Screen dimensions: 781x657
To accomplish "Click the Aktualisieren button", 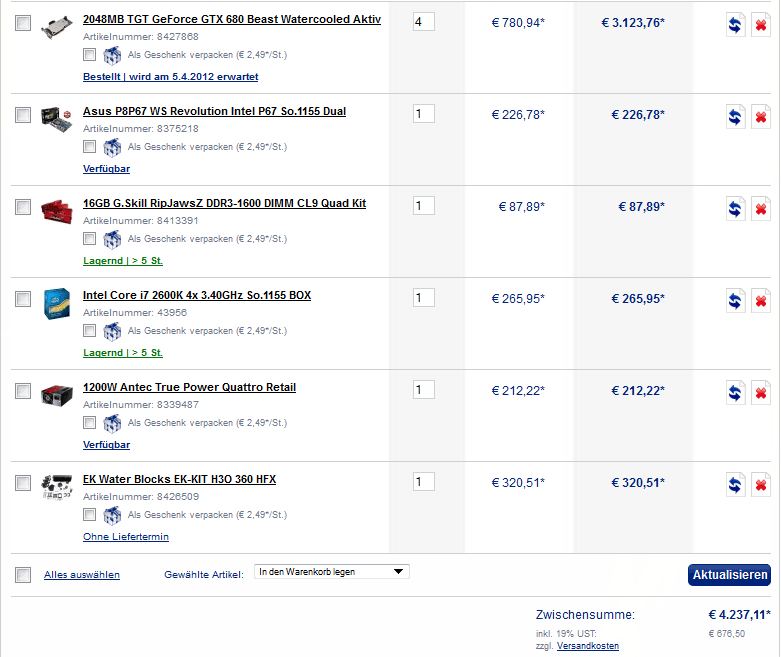I will coord(730,575).
